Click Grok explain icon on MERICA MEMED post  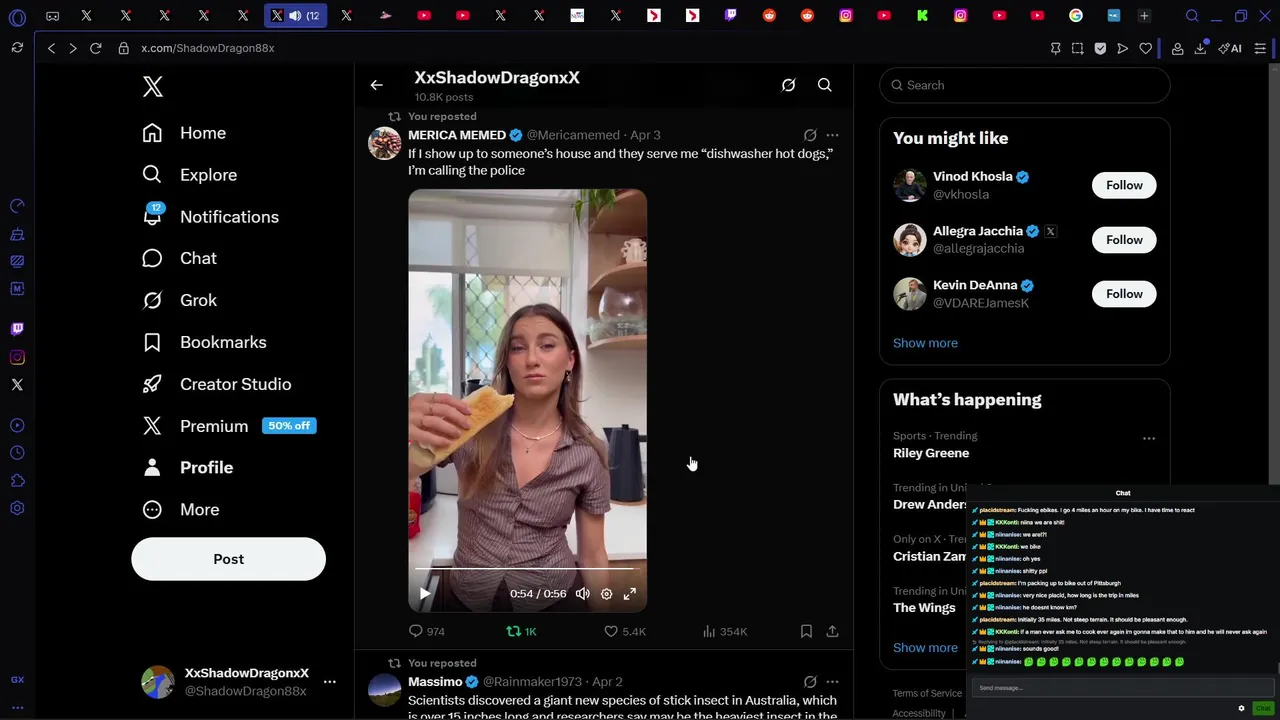(x=810, y=135)
